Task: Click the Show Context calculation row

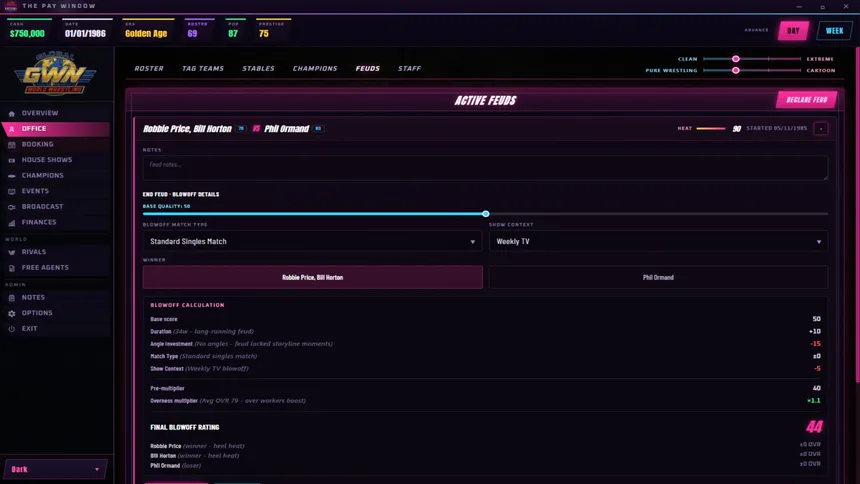Action: coord(485,369)
